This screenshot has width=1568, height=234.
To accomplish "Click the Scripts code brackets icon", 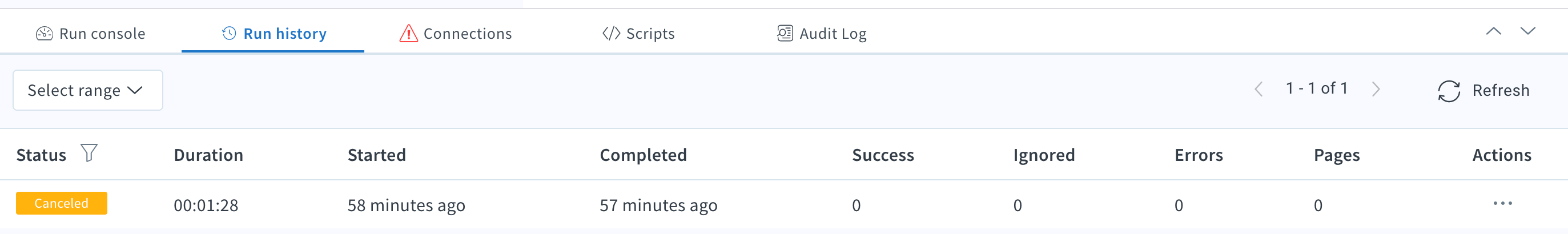I will (611, 34).
